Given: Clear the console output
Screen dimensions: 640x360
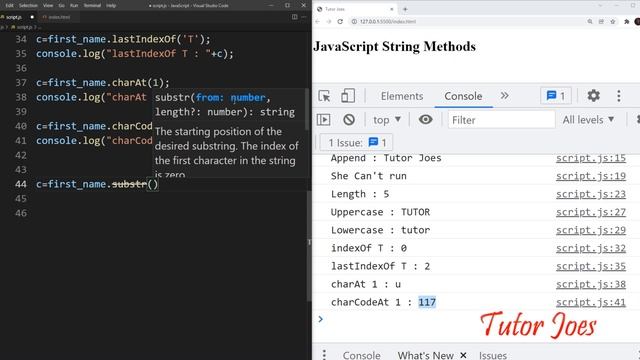Looking at the screenshot, I should 349,120.
